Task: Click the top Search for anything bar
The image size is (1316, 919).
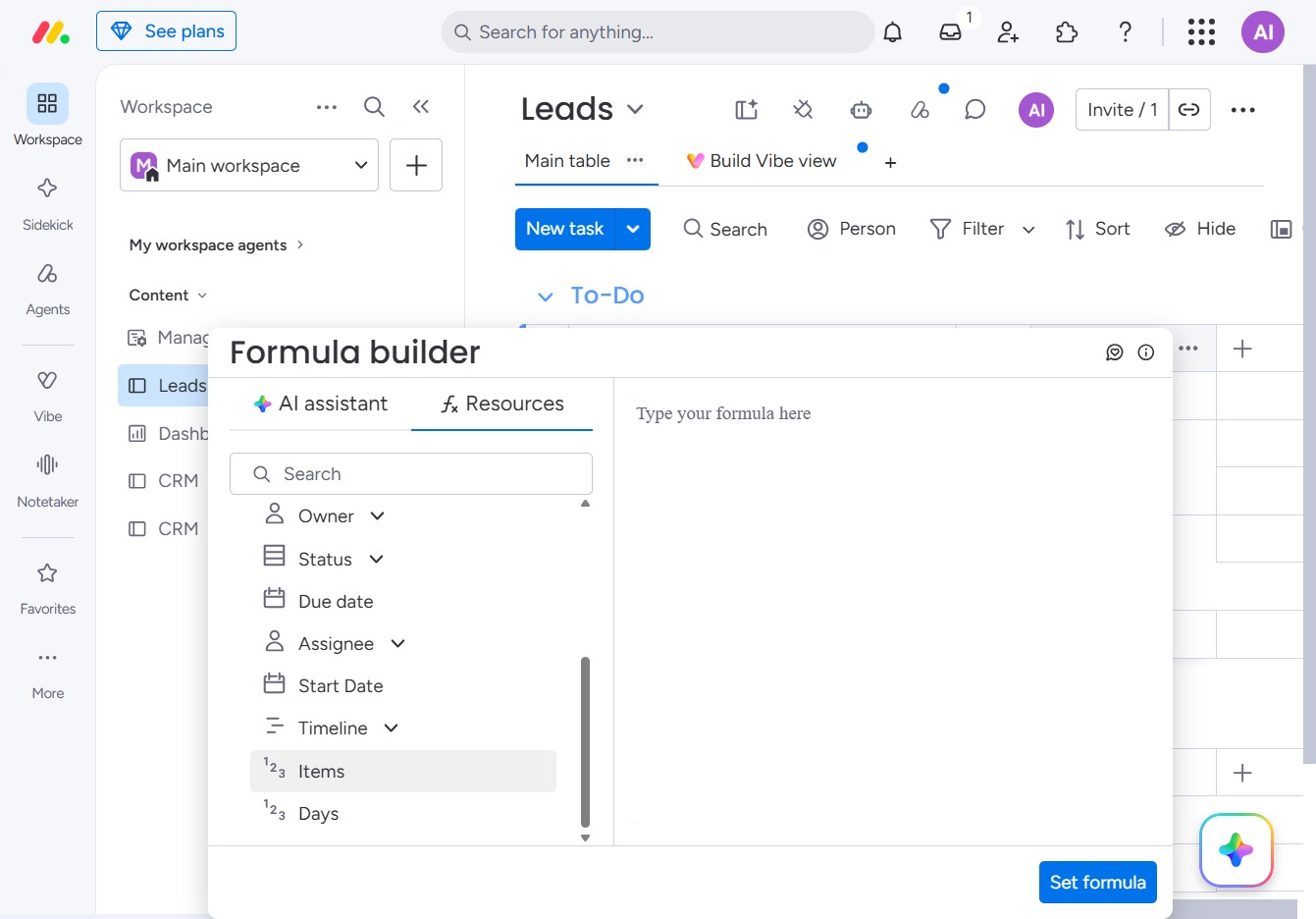Action: tap(658, 32)
